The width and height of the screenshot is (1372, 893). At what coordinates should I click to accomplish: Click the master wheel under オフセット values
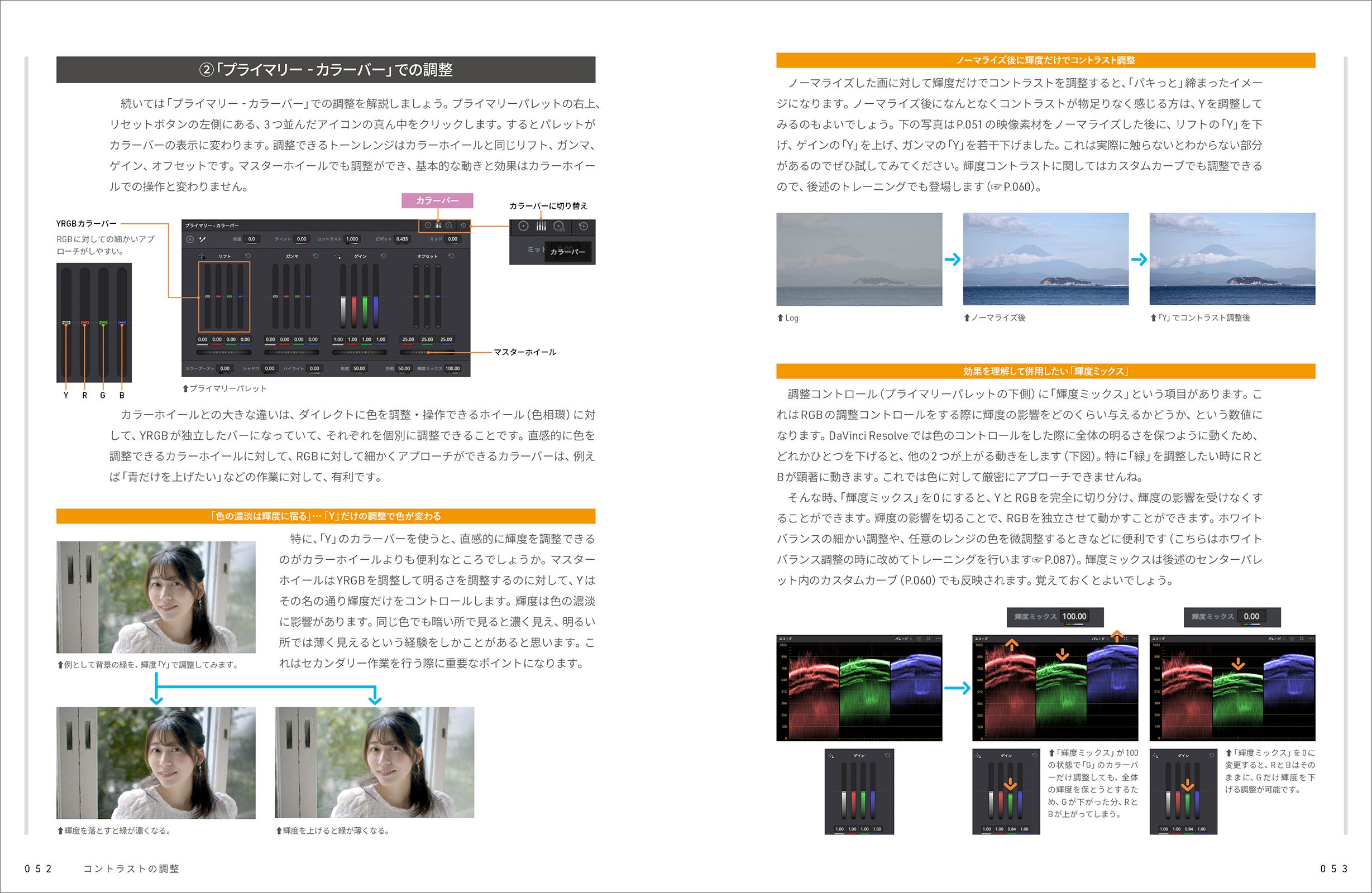click(428, 352)
